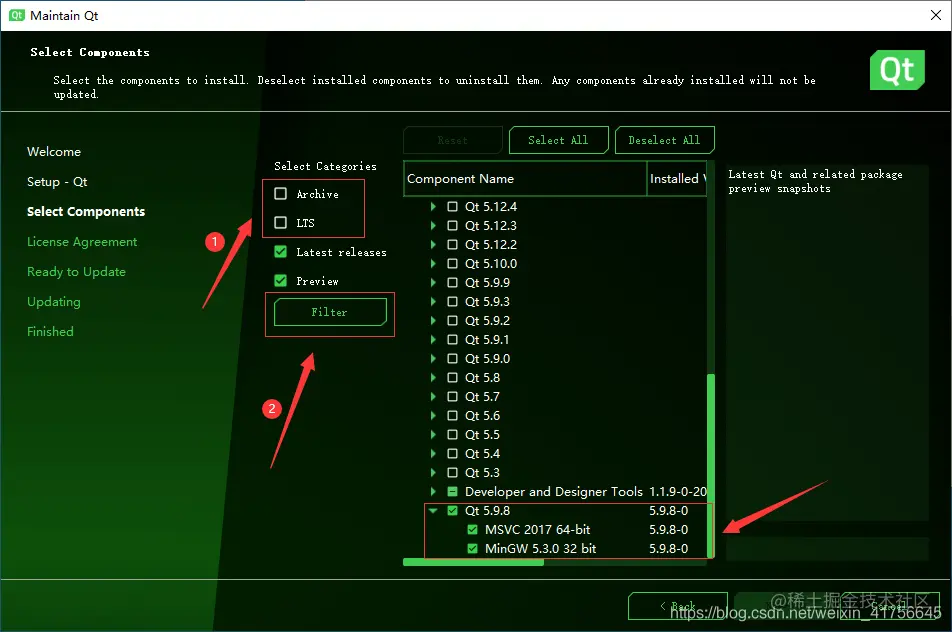Uncheck the Qt 5.9.8 parent checkbox
This screenshot has height=632, width=952.
(452, 511)
